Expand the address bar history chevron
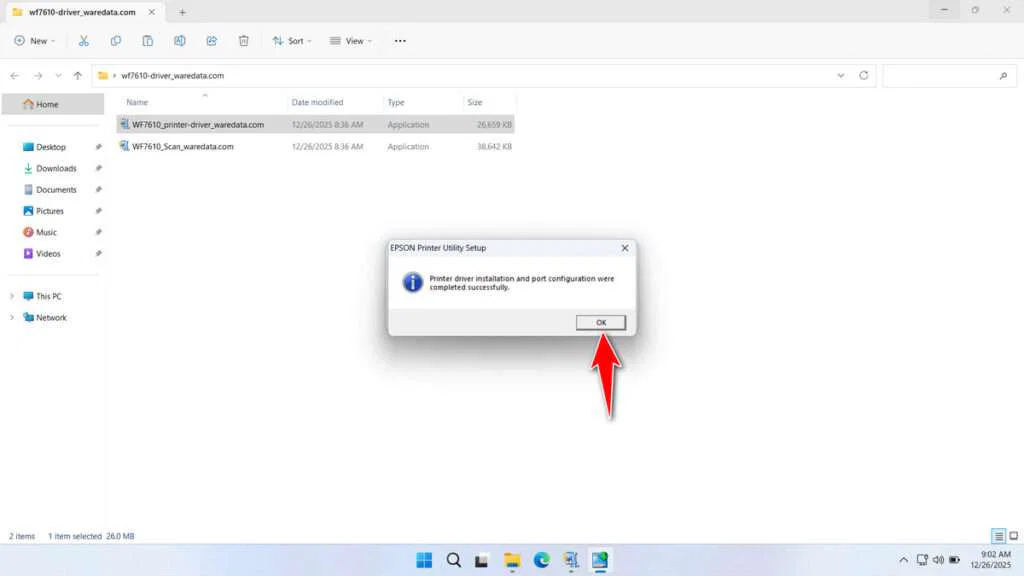1024x576 pixels. click(841, 75)
